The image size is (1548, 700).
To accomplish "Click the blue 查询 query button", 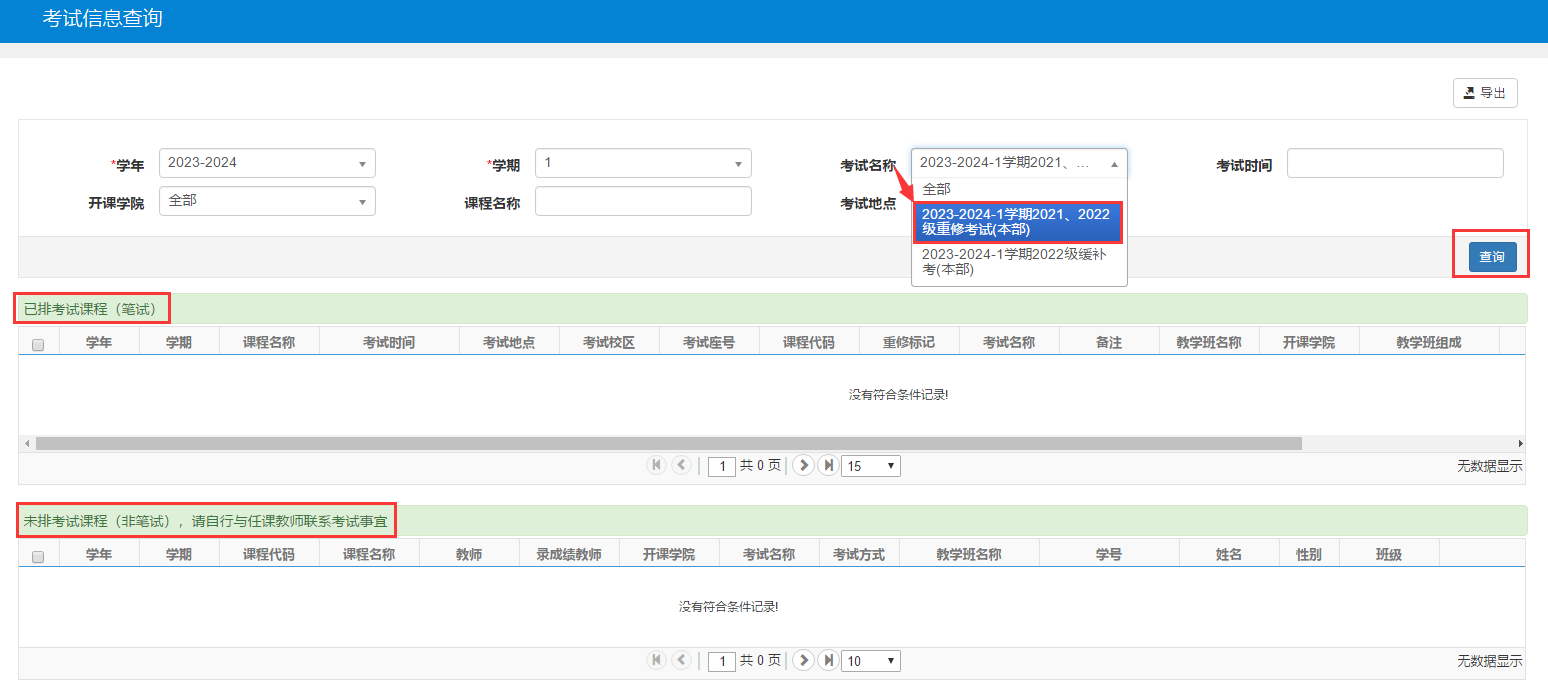I will point(1492,257).
